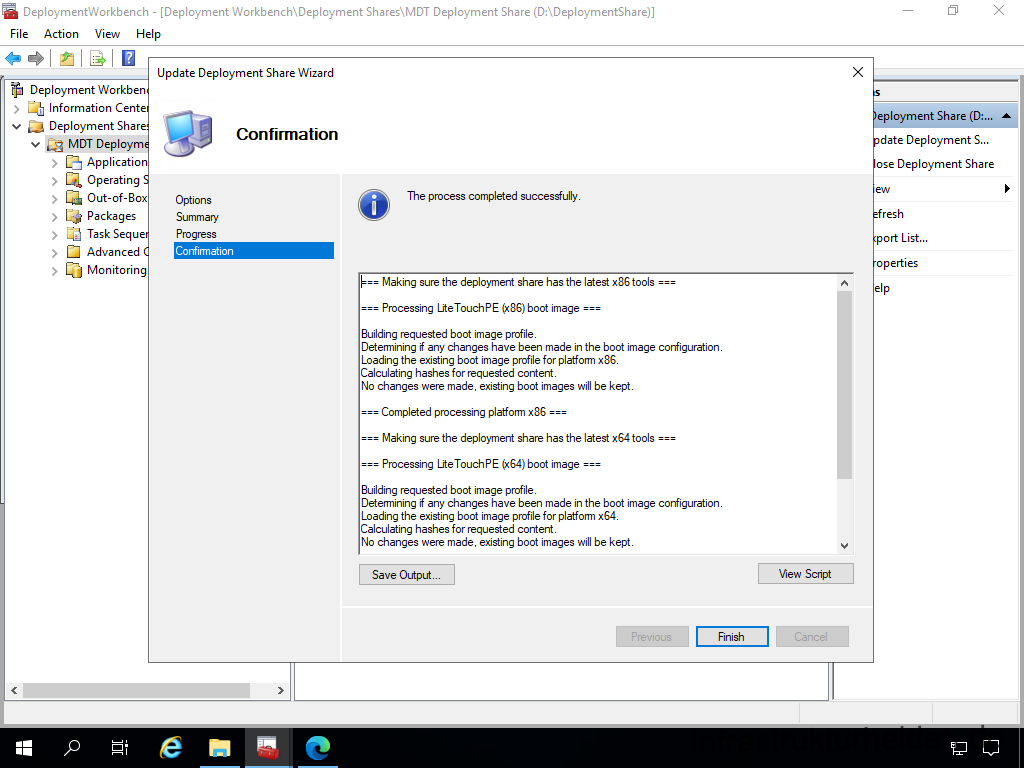Click the output log vertical scrollbar thumb
The height and width of the screenshot is (768, 1024).
tap(844, 385)
